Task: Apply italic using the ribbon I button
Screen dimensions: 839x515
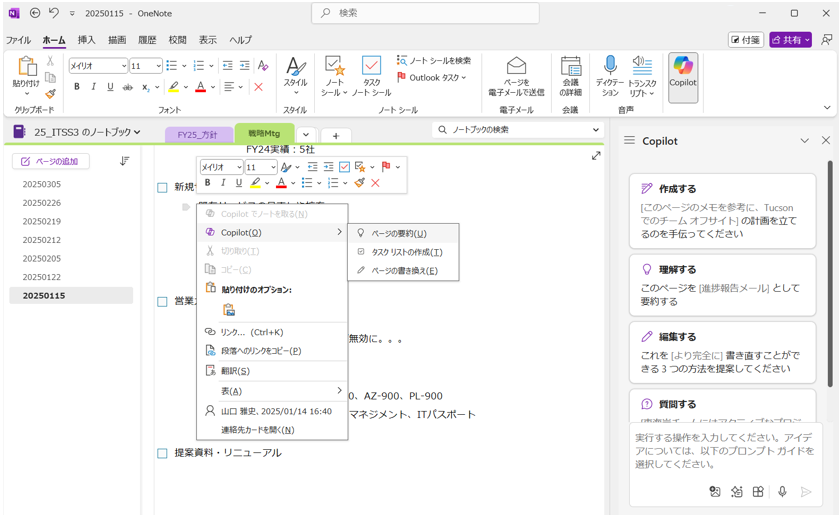Action: pos(94,87)
